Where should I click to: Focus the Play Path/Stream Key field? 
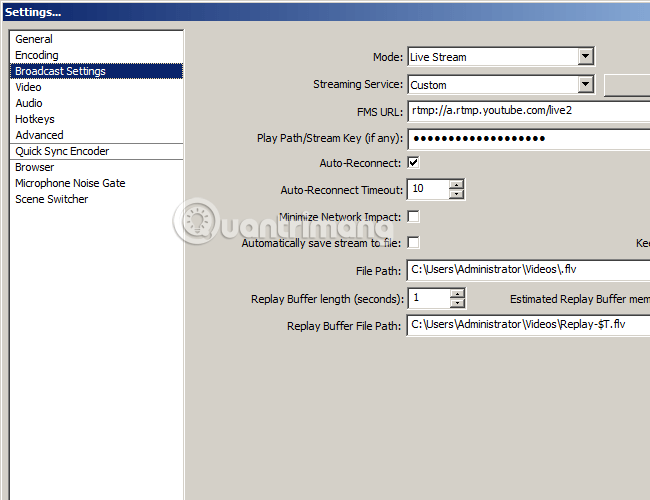click(529, 138)
